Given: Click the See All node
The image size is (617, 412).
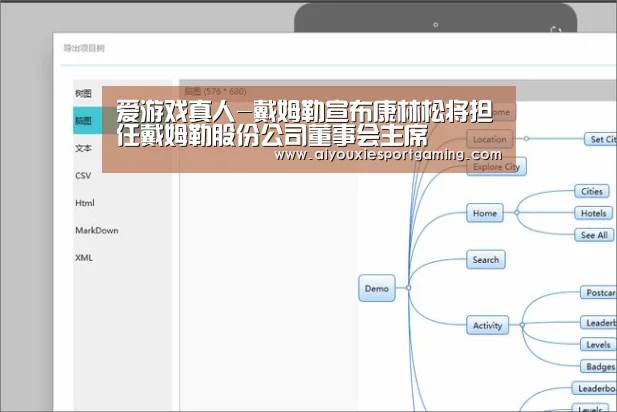Looking at the screenshot, I should [x=594, y=235].
